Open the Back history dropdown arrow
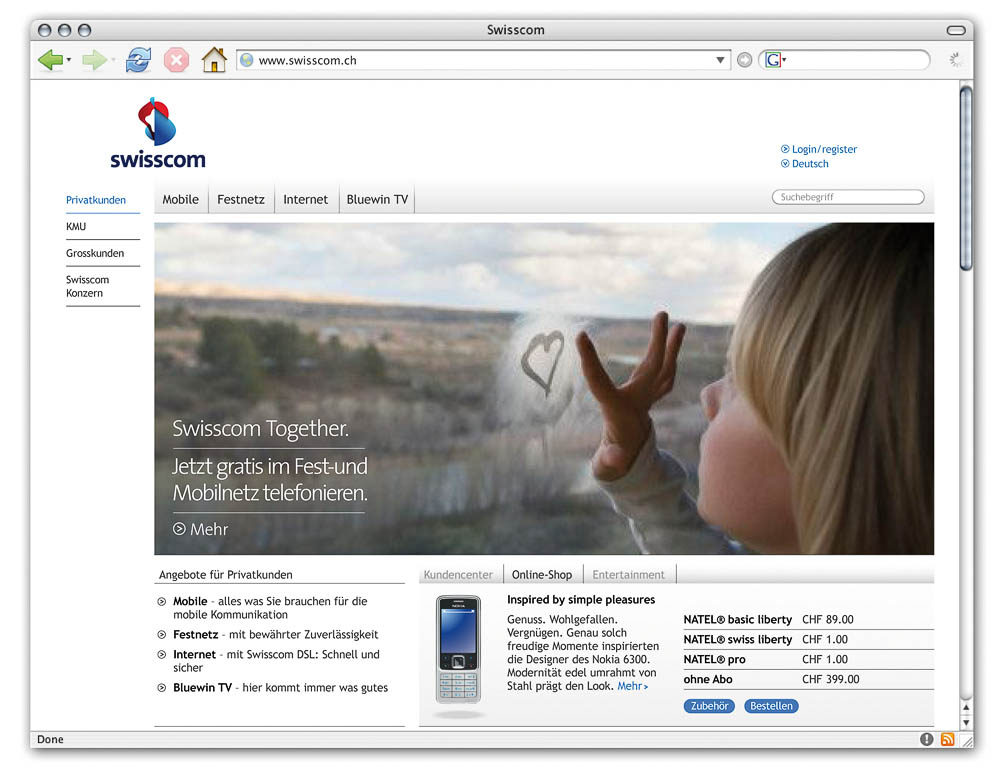Screen dimensions: 1000x768 tap(69, 60)
